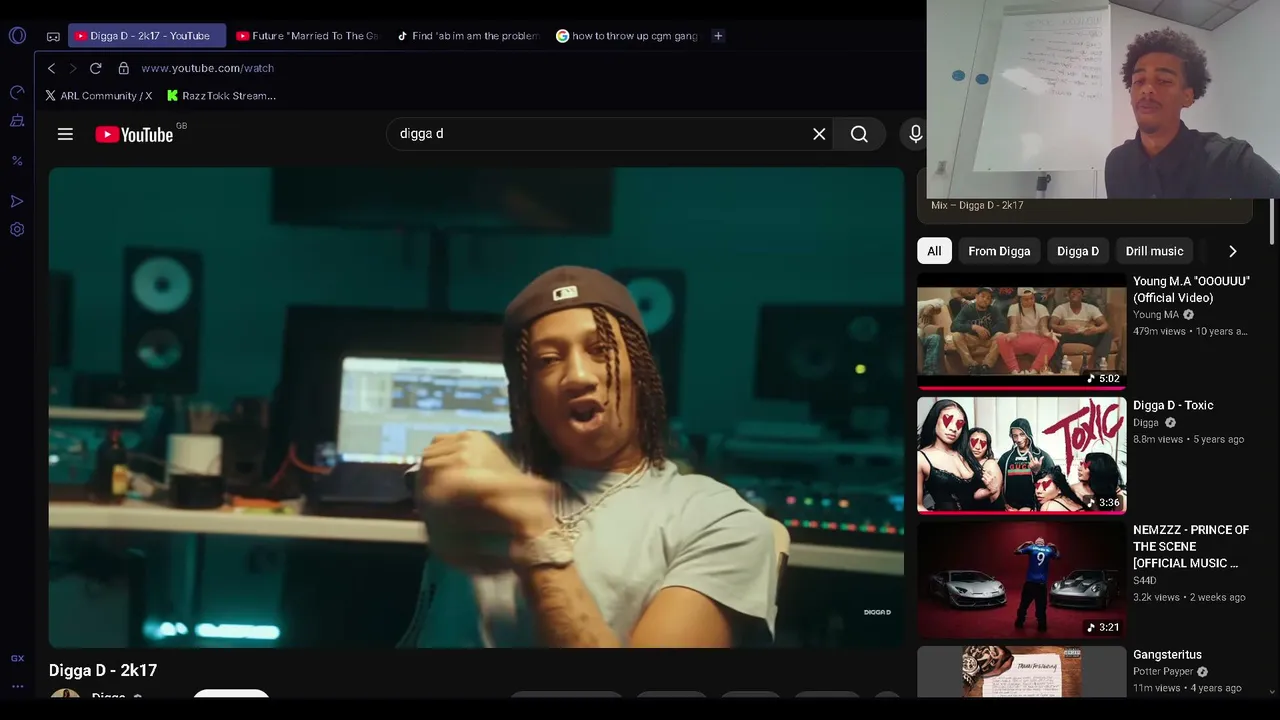Click the 3.2k views • 2 weeks ago text
This screenshot has width=1280, height=720.
pyautogui.click(x=1189, y=597)
